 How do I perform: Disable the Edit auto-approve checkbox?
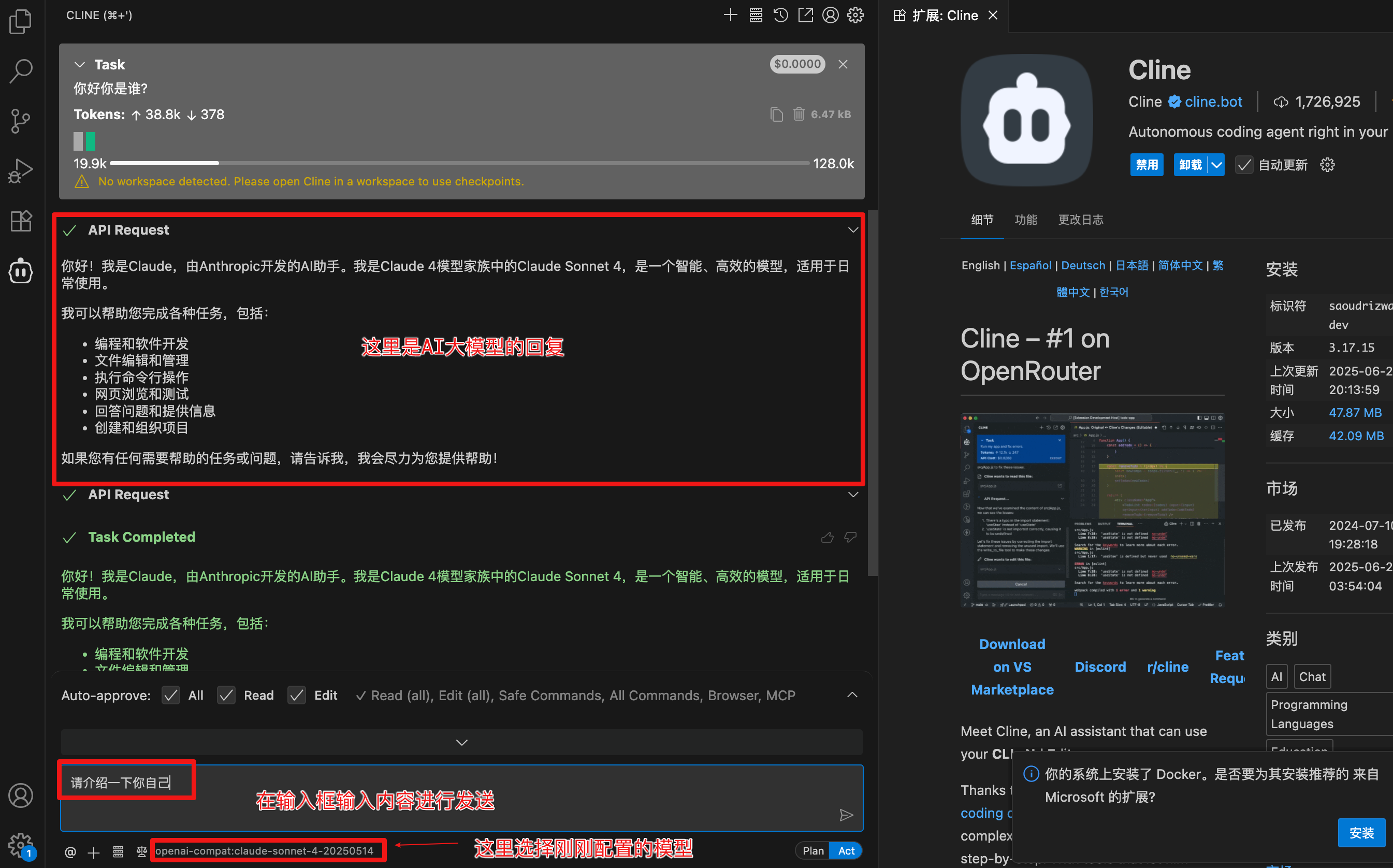point(297,695)
